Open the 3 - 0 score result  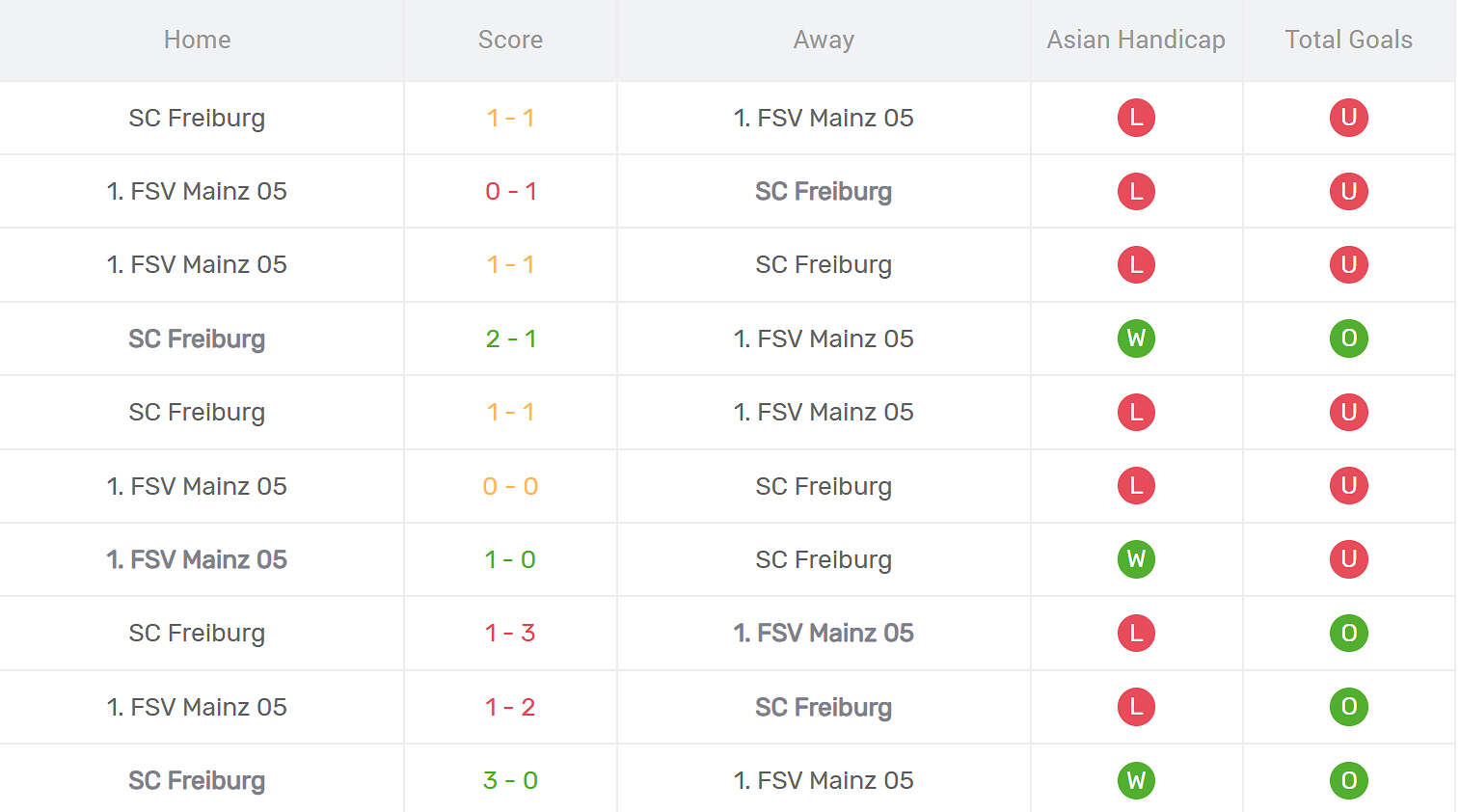click(510, 780)
